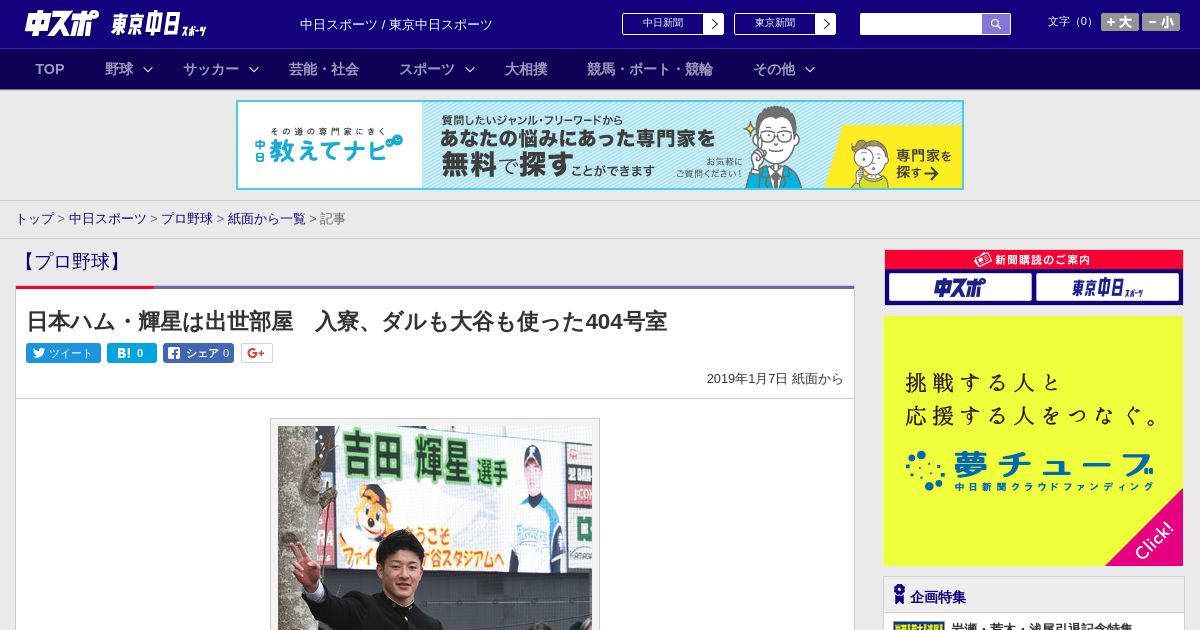This screenshot has height=630, width=1200.
Task: Open the article photo of 吉田輝星
Action: 435,527
